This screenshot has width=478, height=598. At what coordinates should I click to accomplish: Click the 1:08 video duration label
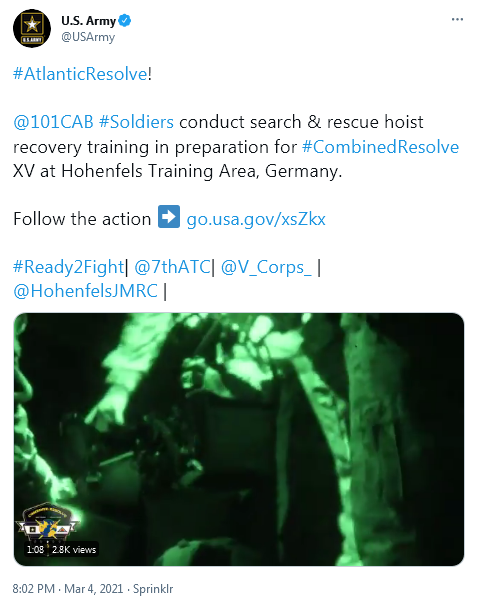coord(35,550)
